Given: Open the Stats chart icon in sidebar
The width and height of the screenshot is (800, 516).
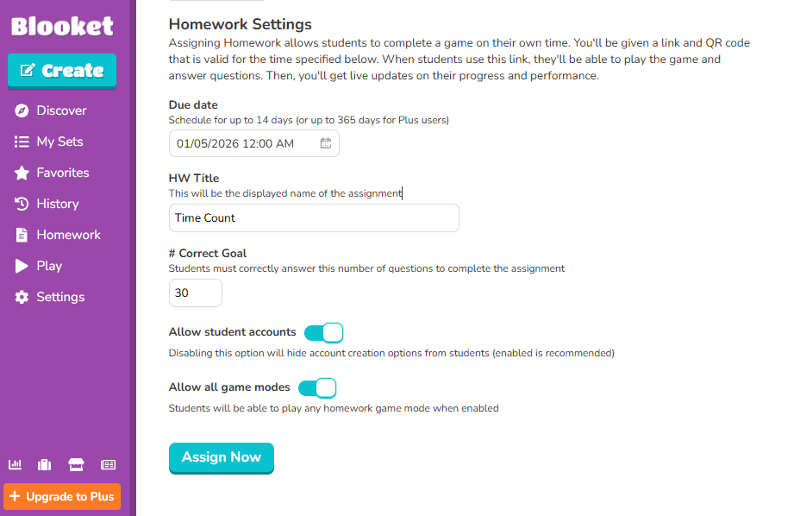Looking at the screenshot, I should [x=15, y=464].
